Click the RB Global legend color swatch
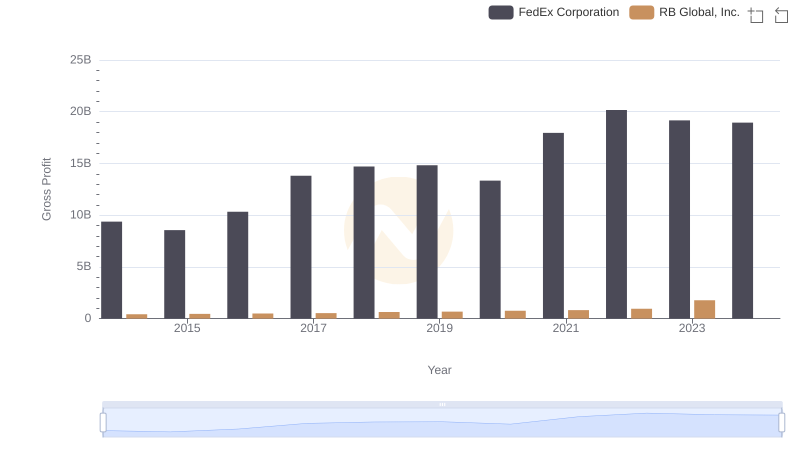The width and height of the screenshot is (800, 461). point(642,12)
